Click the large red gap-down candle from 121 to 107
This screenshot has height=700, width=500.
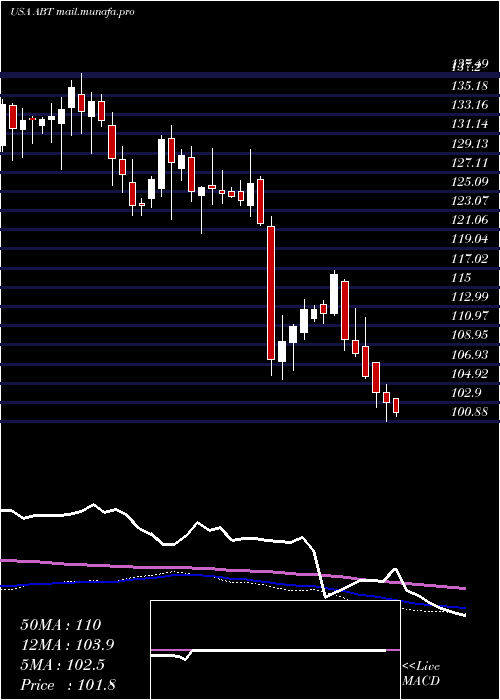click(x=271, y=293)
